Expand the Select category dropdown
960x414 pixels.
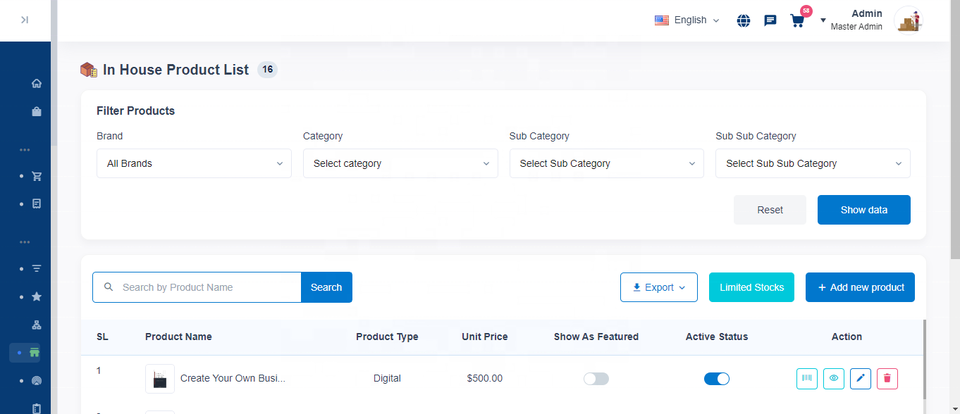[400, 163]
